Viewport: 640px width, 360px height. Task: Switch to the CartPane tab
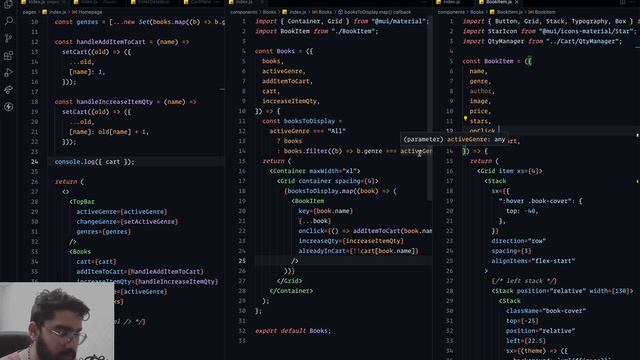(201, 2)
